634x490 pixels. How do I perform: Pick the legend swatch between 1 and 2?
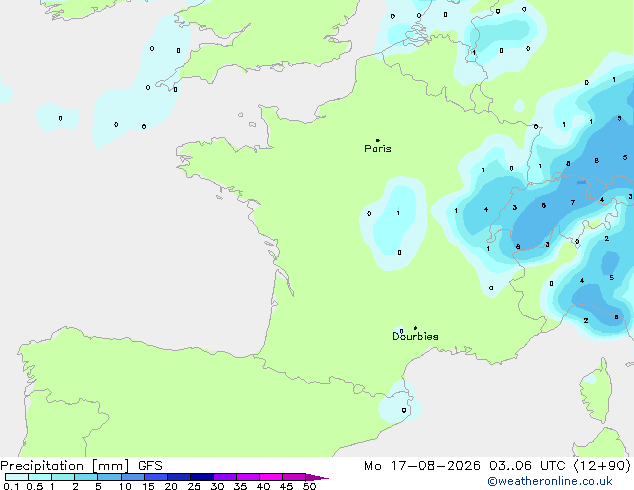(63, 477)
